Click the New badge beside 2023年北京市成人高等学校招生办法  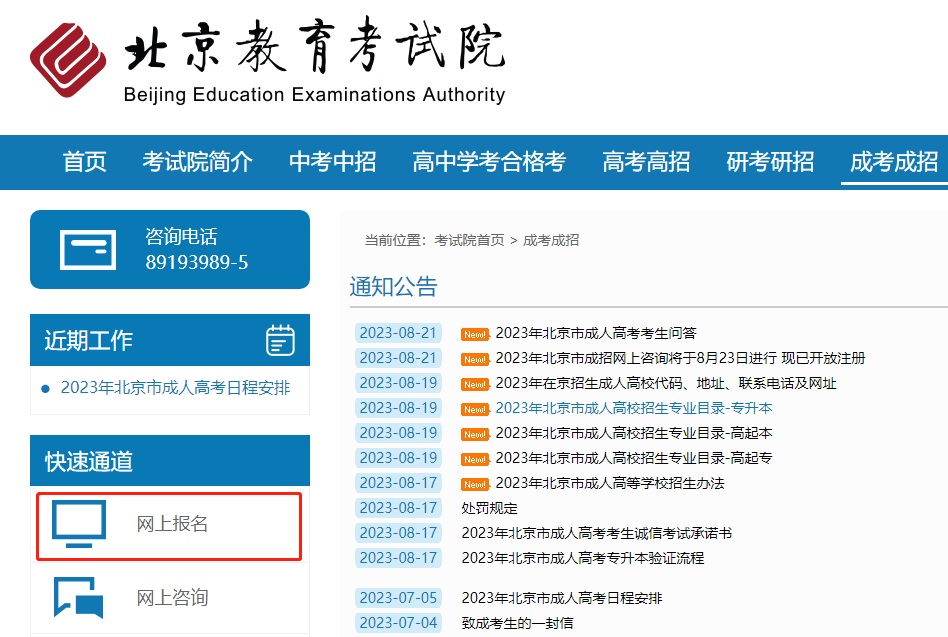pyautogui.click(x=474, y=484)
